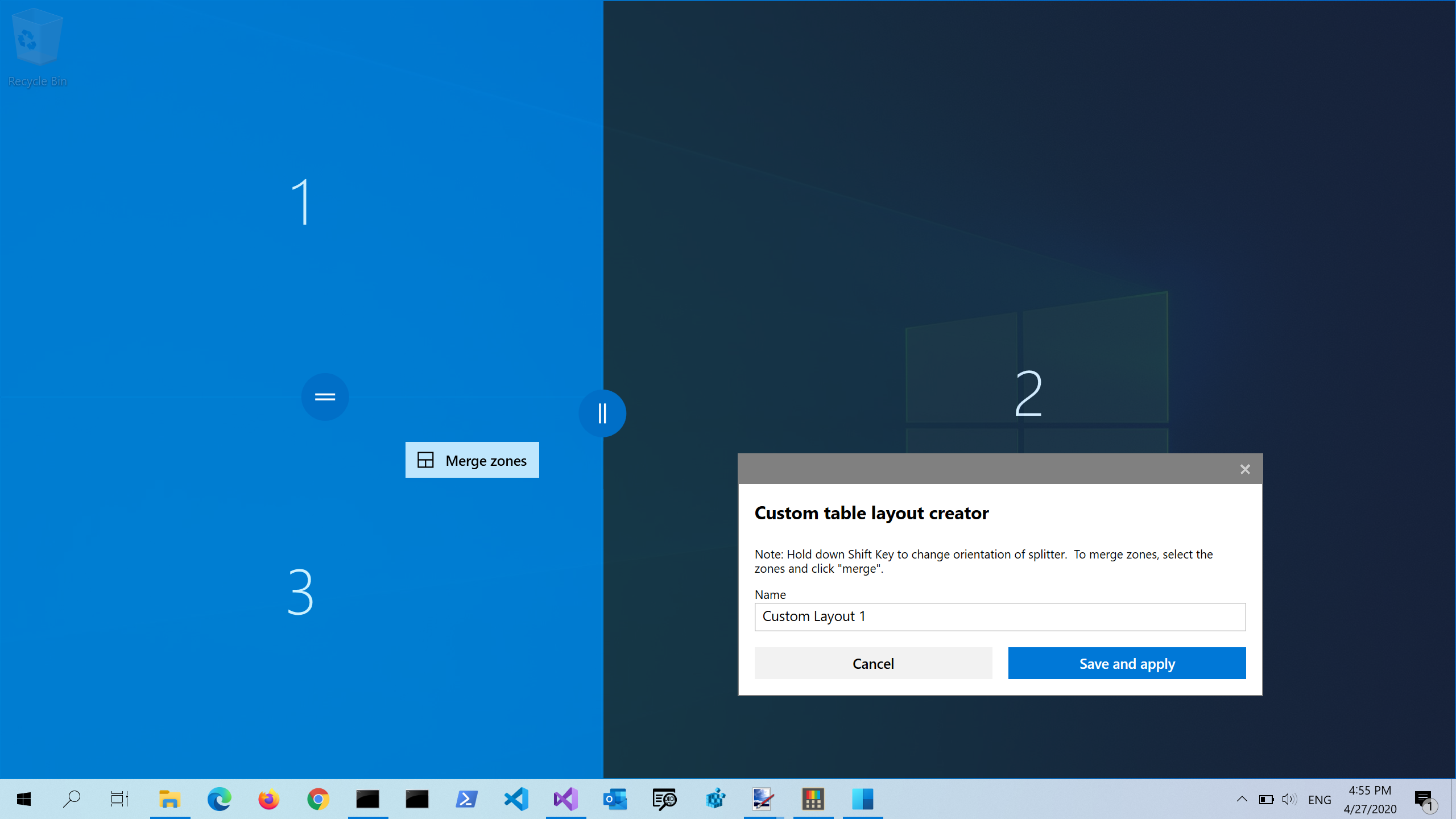Launch Google Chrome from the taskbar

point(318,799)
